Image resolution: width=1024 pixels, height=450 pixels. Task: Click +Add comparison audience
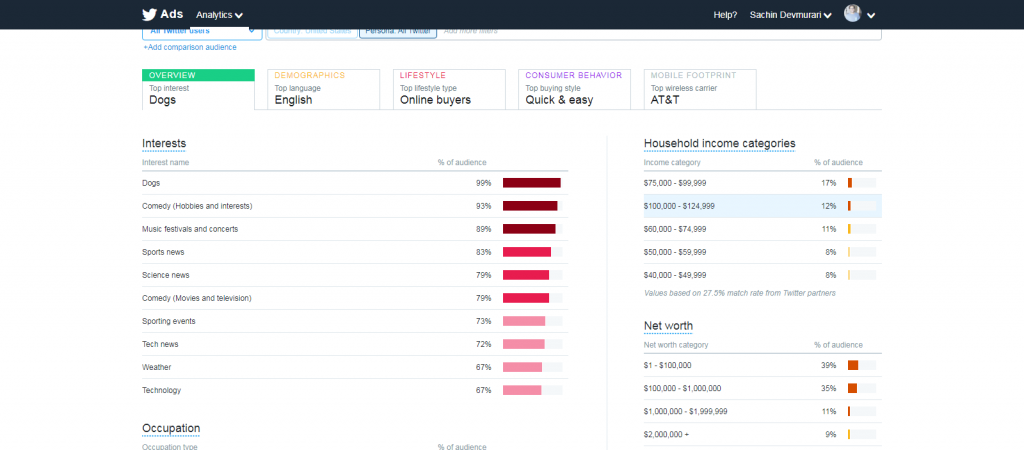coord(190,47)
